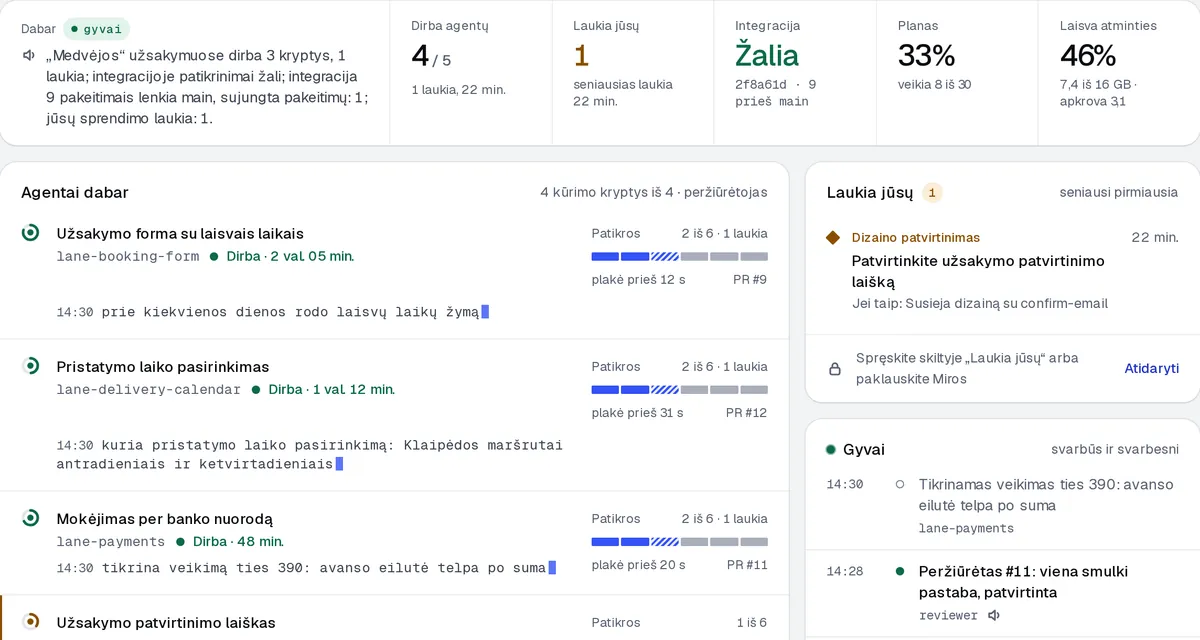The width and height of the screenshot is (1200, 640).
Task: Click the orange status icon for Užsakymo patvirtinimo laiškas
Action: click(x=31, y=622)
